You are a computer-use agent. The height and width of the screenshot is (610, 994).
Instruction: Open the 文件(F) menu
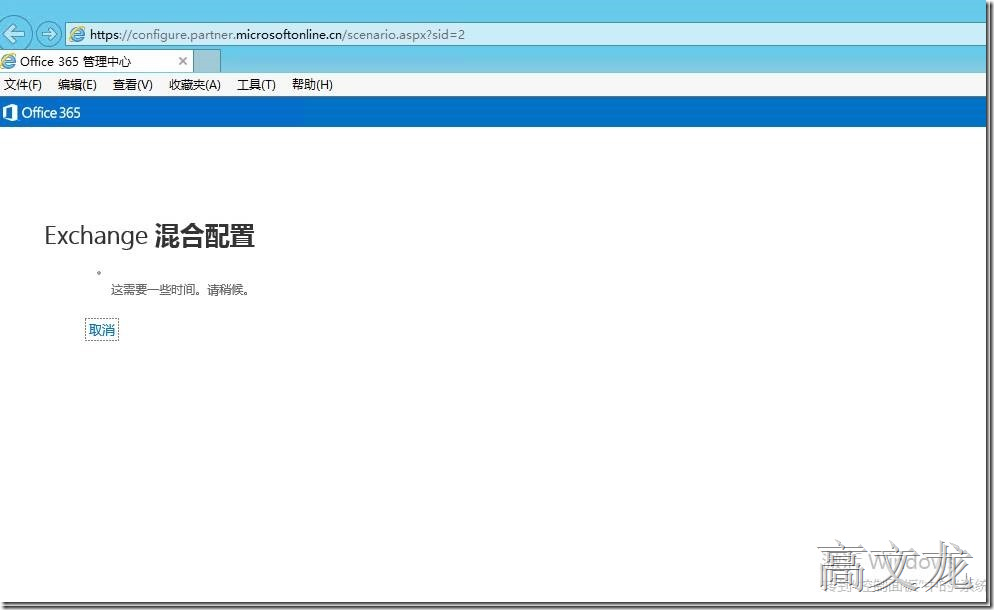23,84
